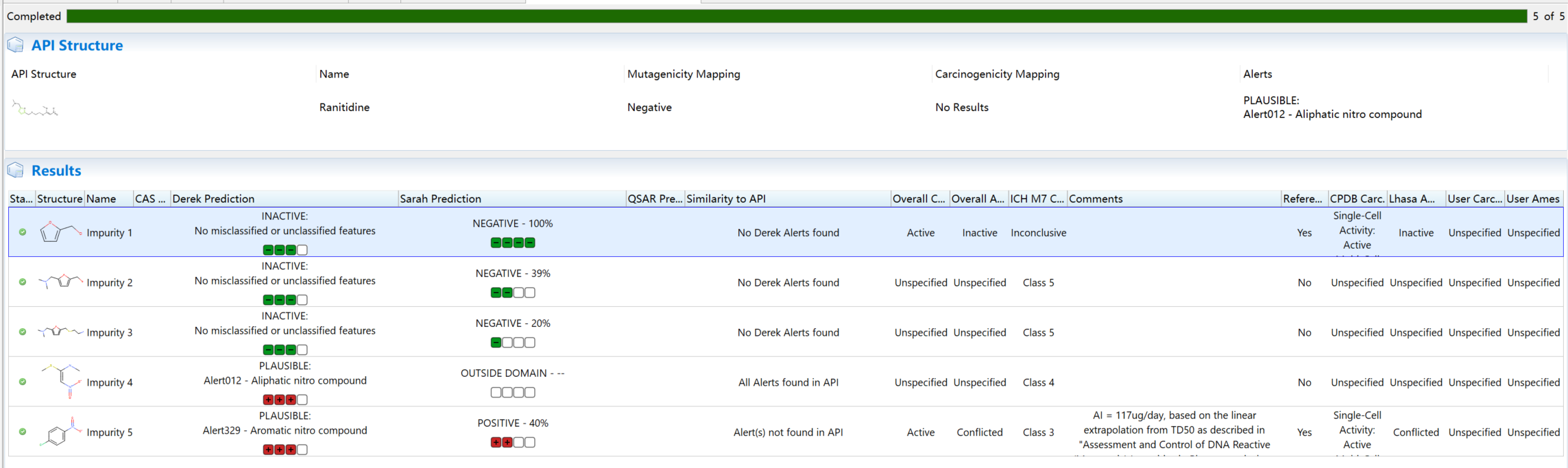1568x468 pixels.
Task: Open the Impurity 3 structure thumbnail
Action: 60,332
